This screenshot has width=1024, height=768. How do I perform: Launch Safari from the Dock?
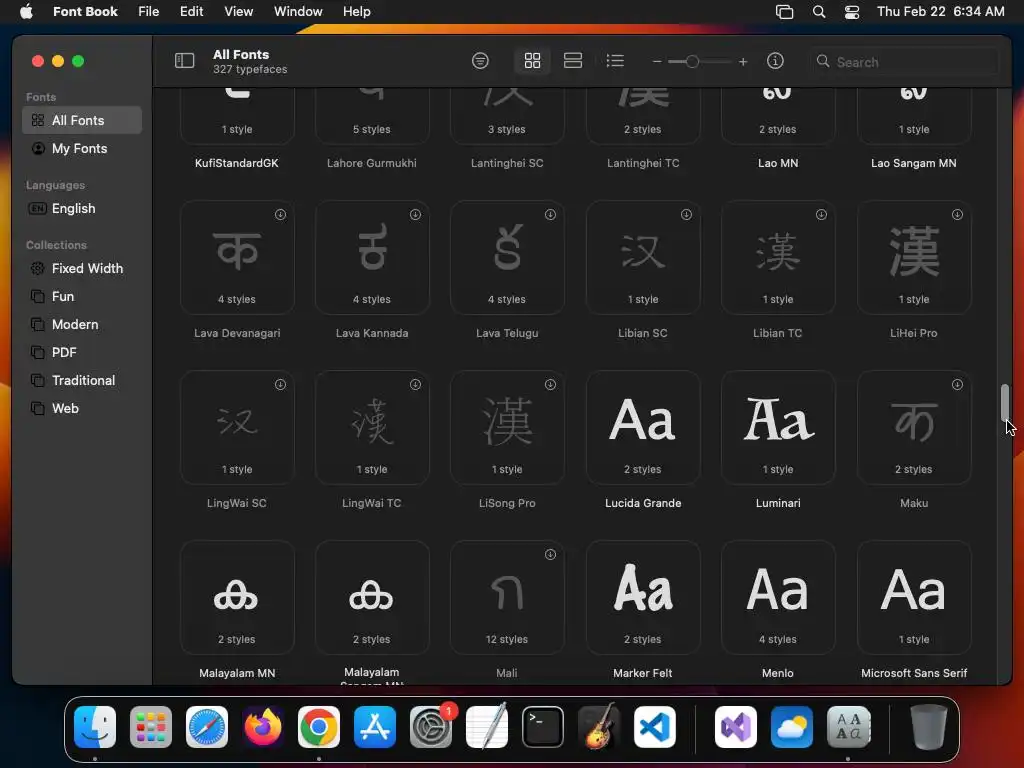coord(207,727)
